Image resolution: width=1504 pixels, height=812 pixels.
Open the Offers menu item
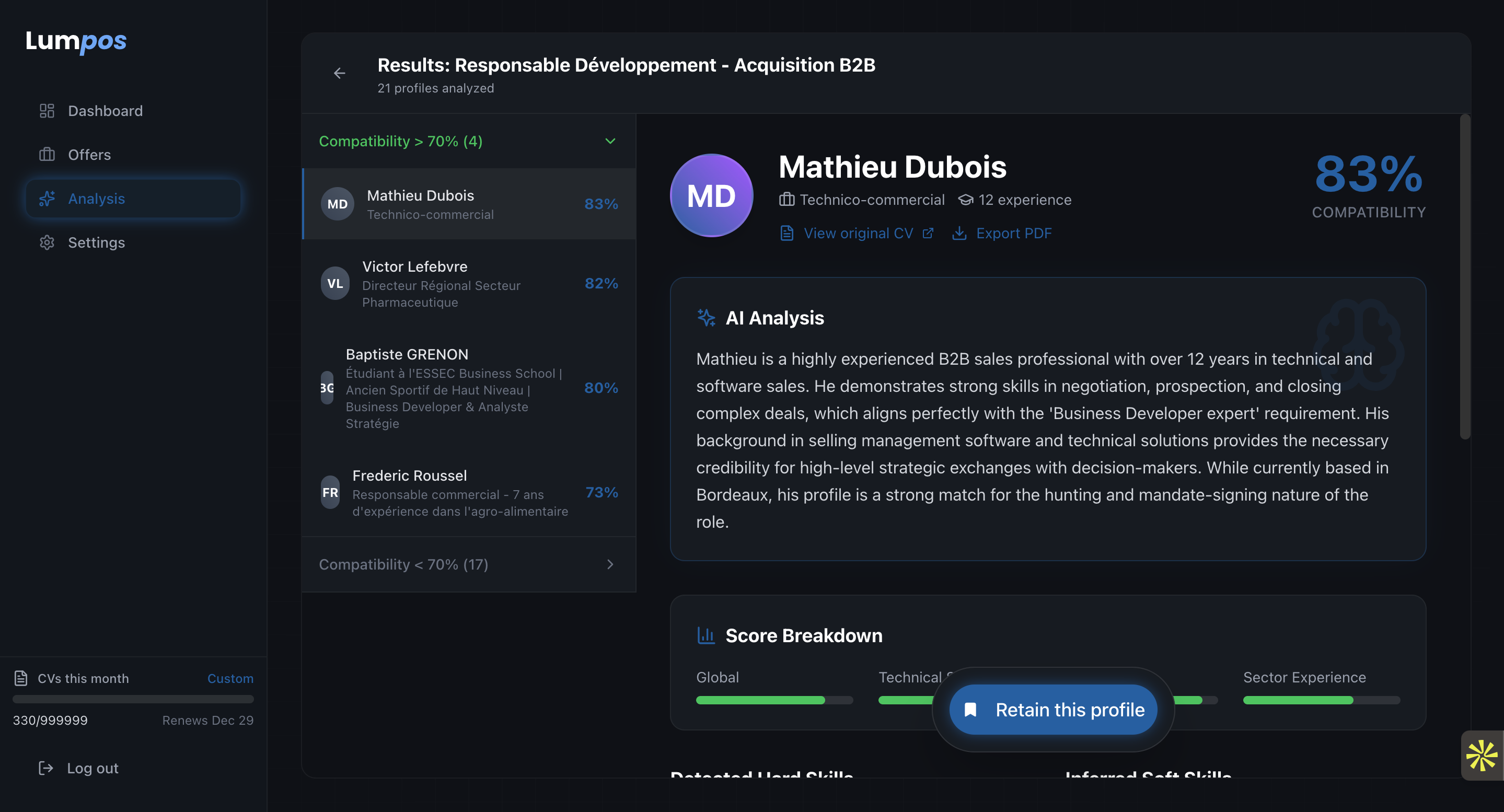89,155
